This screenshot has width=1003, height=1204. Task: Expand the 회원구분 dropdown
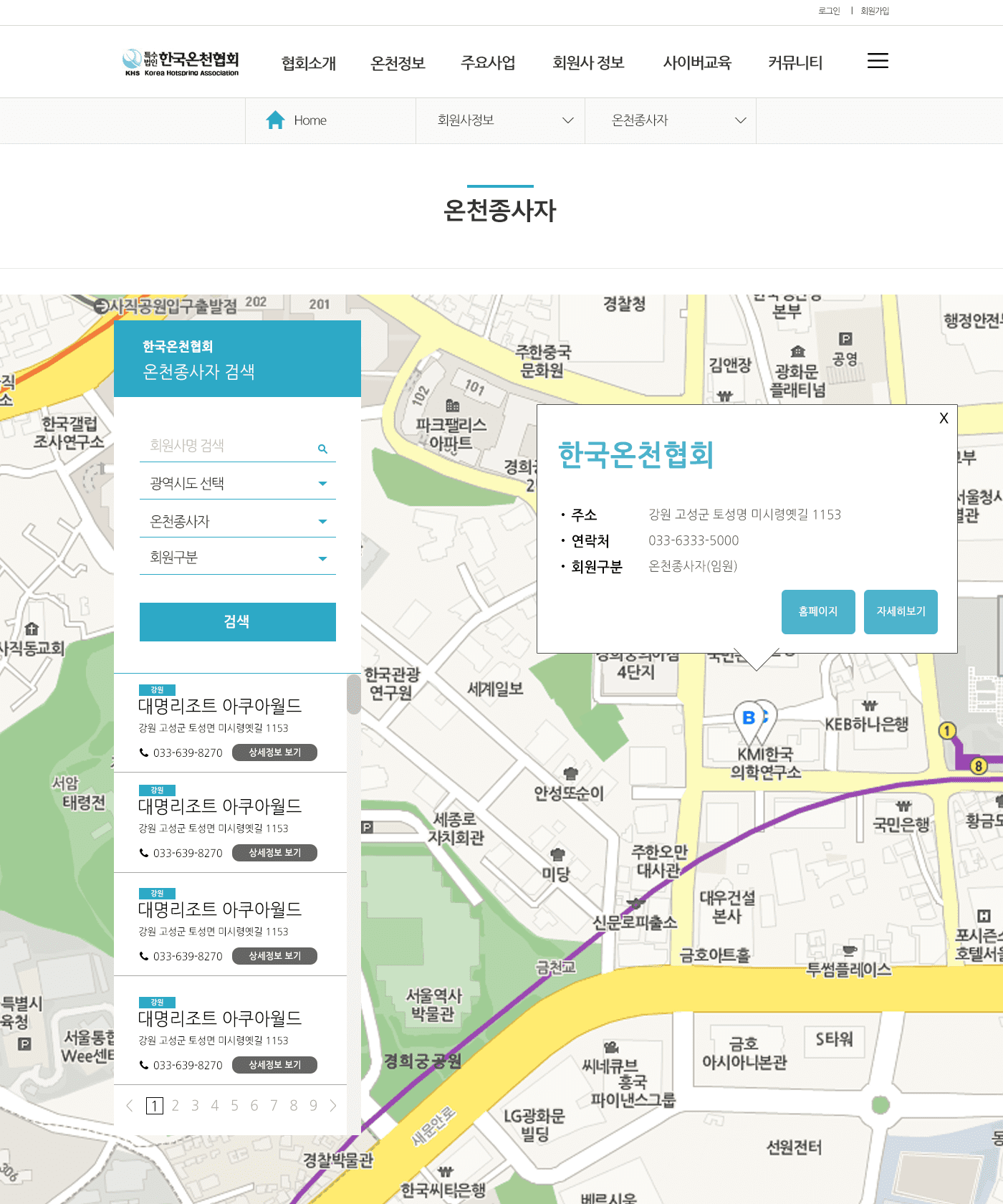pyautogui.click(x=237, y=558)
